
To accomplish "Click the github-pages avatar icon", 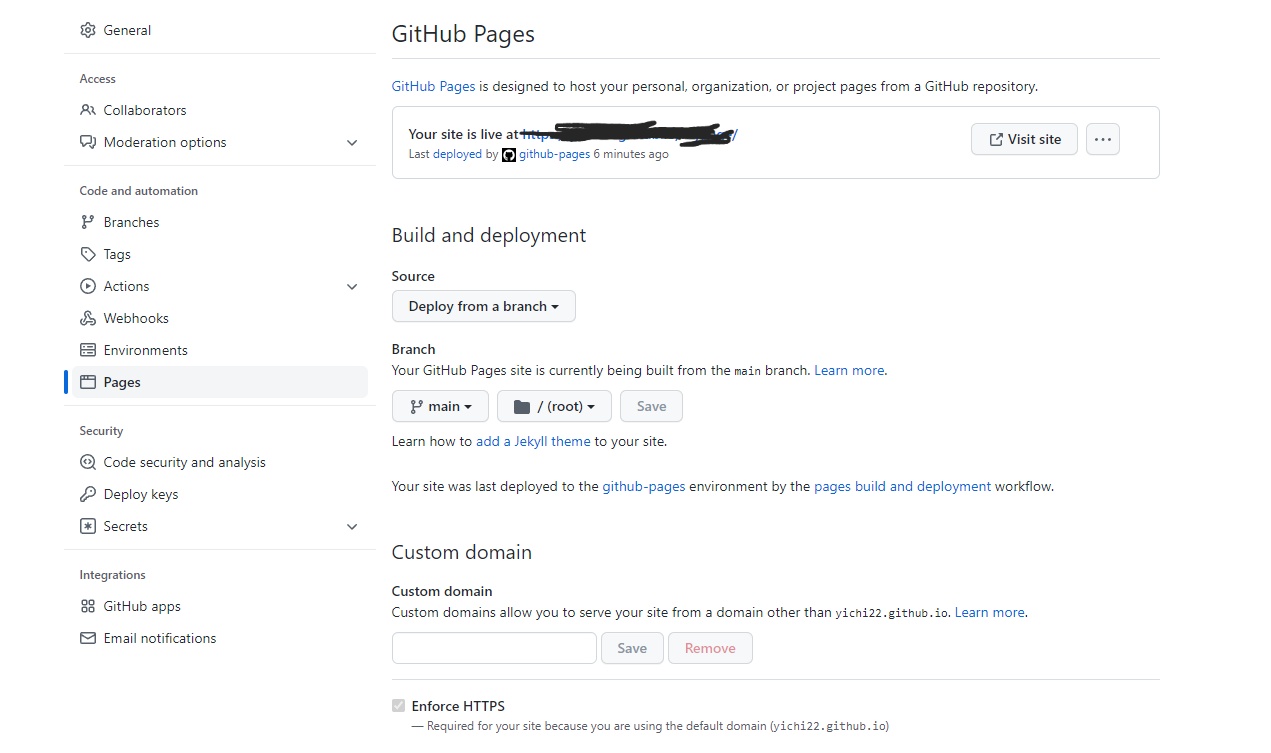I will pos(508,155).
